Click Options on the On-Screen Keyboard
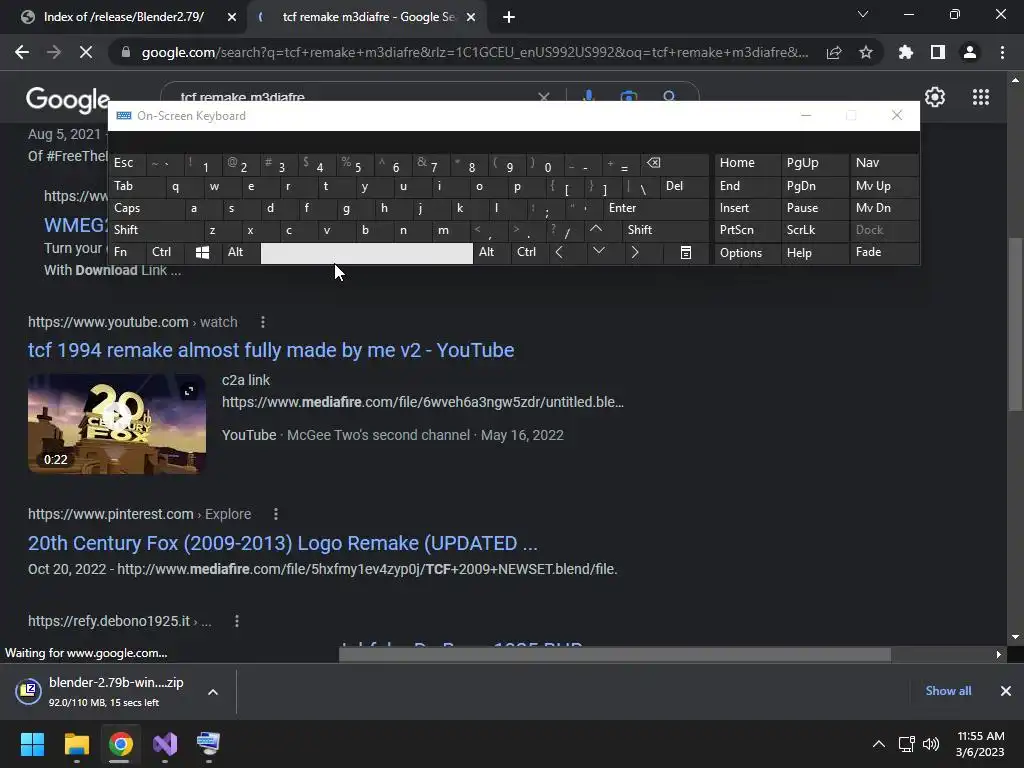 coord(748,253)
